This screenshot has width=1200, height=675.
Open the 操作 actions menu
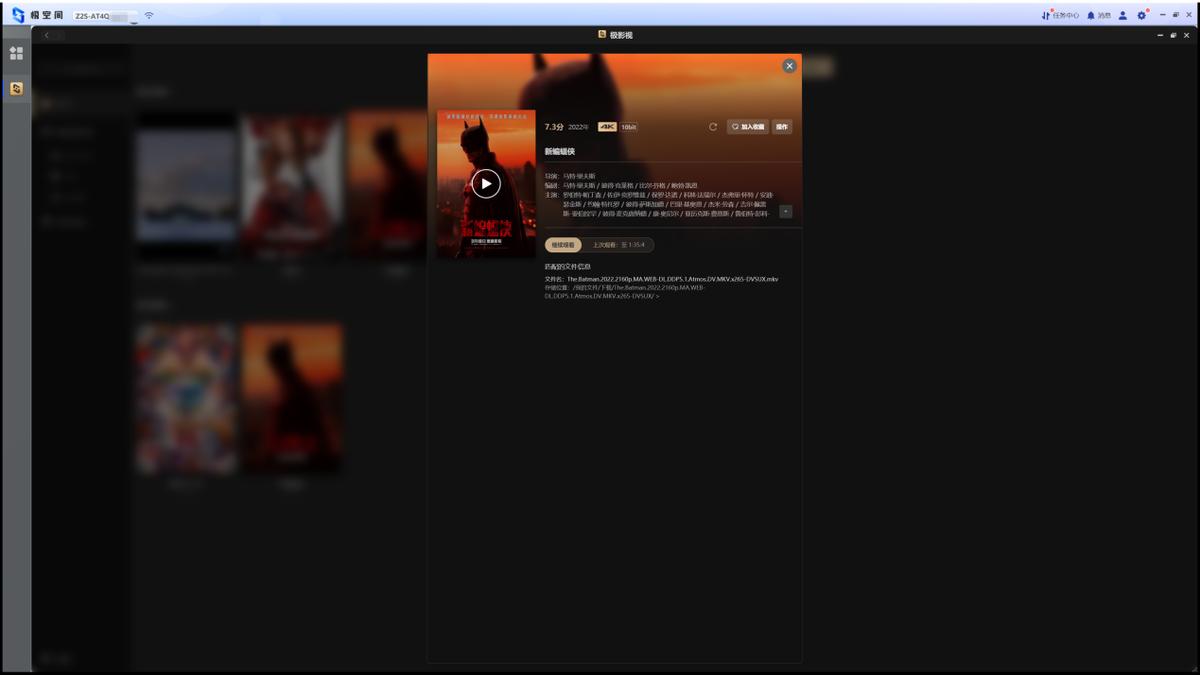coord(782,127)
